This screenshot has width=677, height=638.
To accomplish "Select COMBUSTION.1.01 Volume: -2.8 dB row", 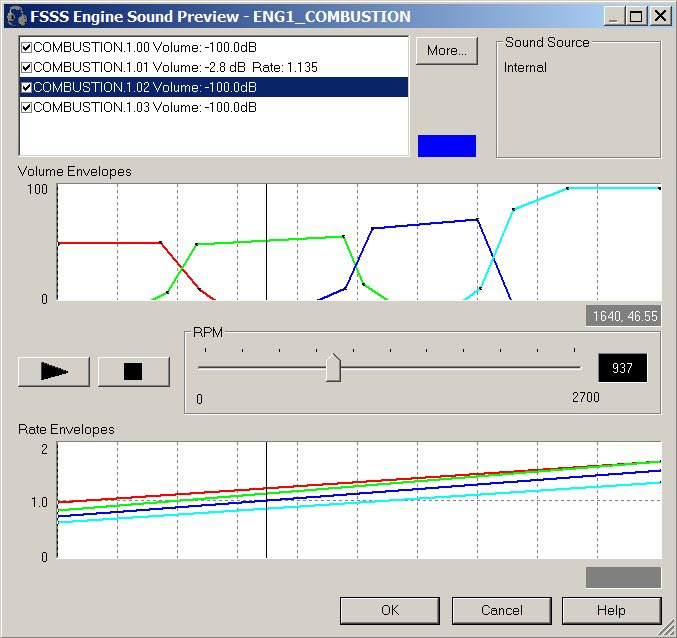I will point(214,67).
